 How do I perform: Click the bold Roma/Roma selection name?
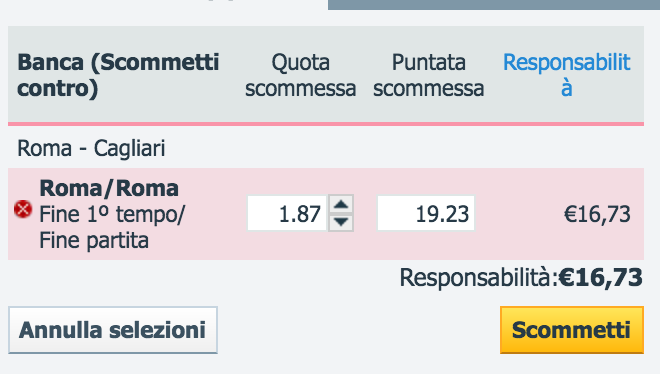(109, 188)
